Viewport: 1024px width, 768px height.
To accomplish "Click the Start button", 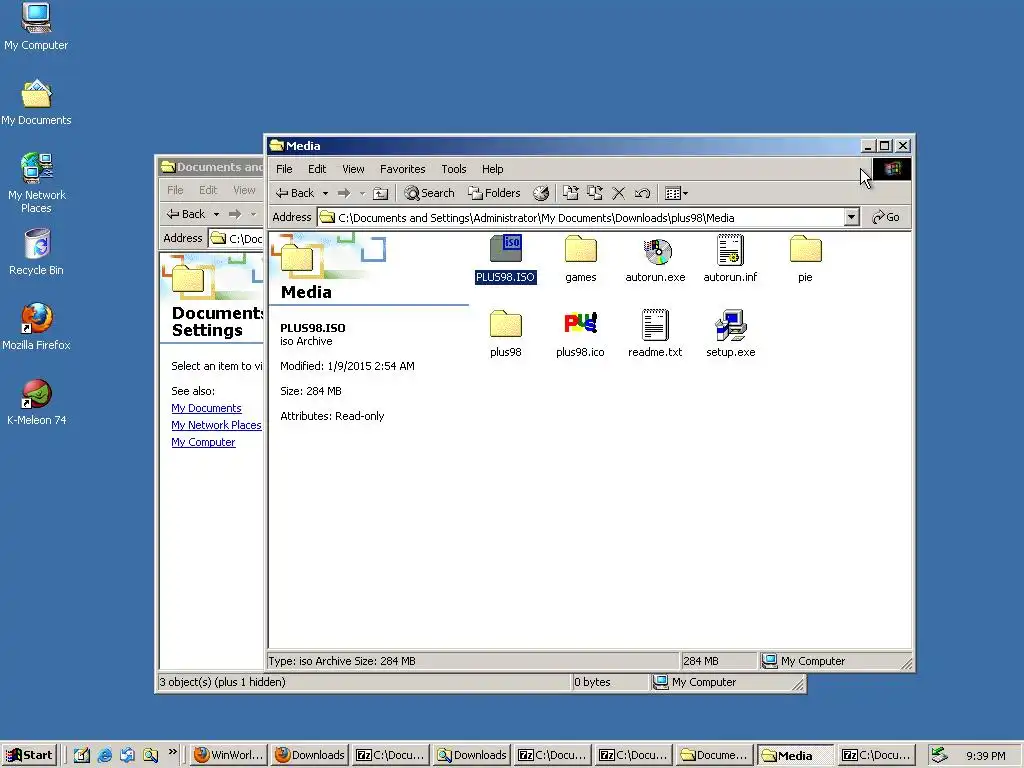I will click(29, 755).
